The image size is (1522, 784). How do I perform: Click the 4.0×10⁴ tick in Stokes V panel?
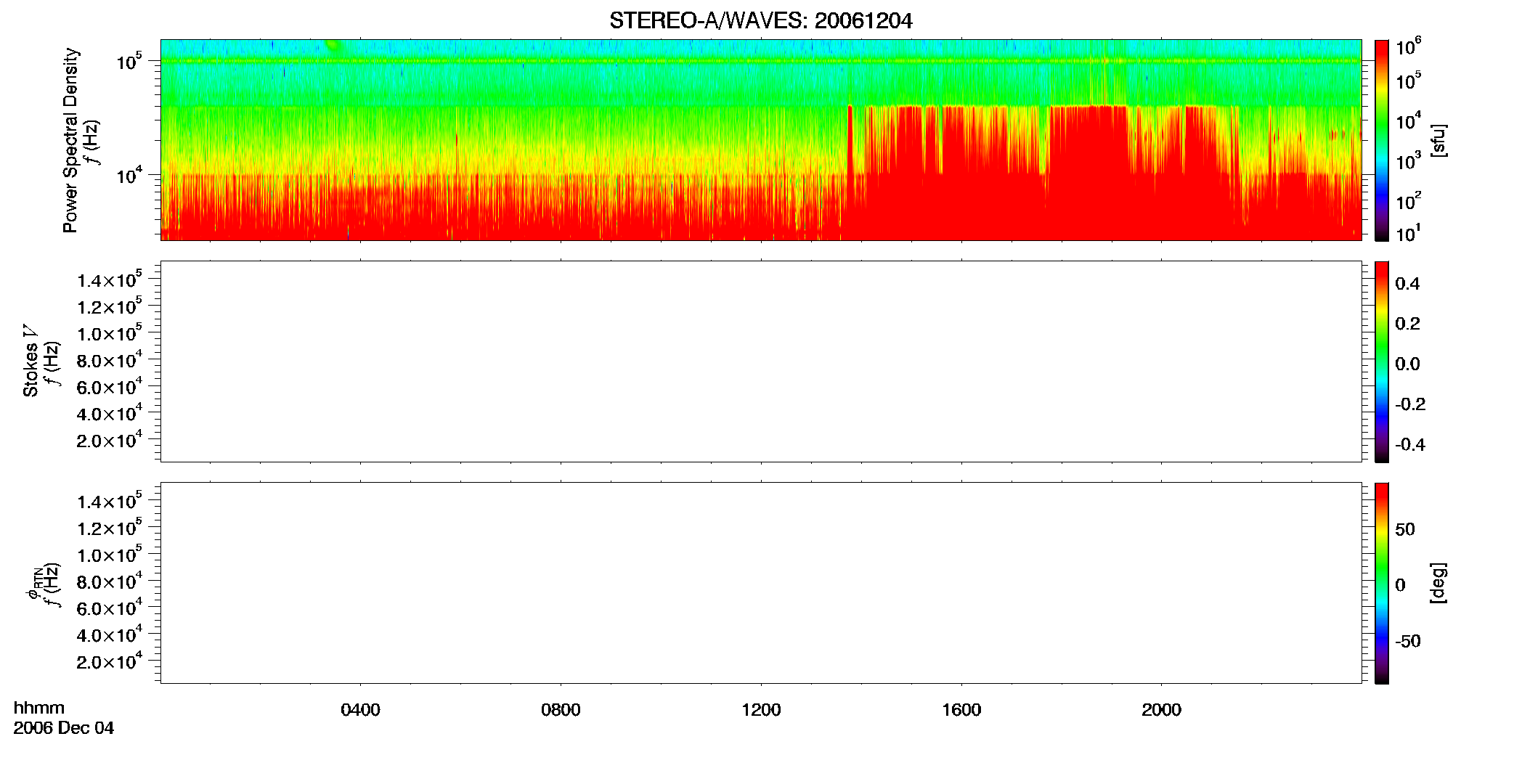(109, 412)
